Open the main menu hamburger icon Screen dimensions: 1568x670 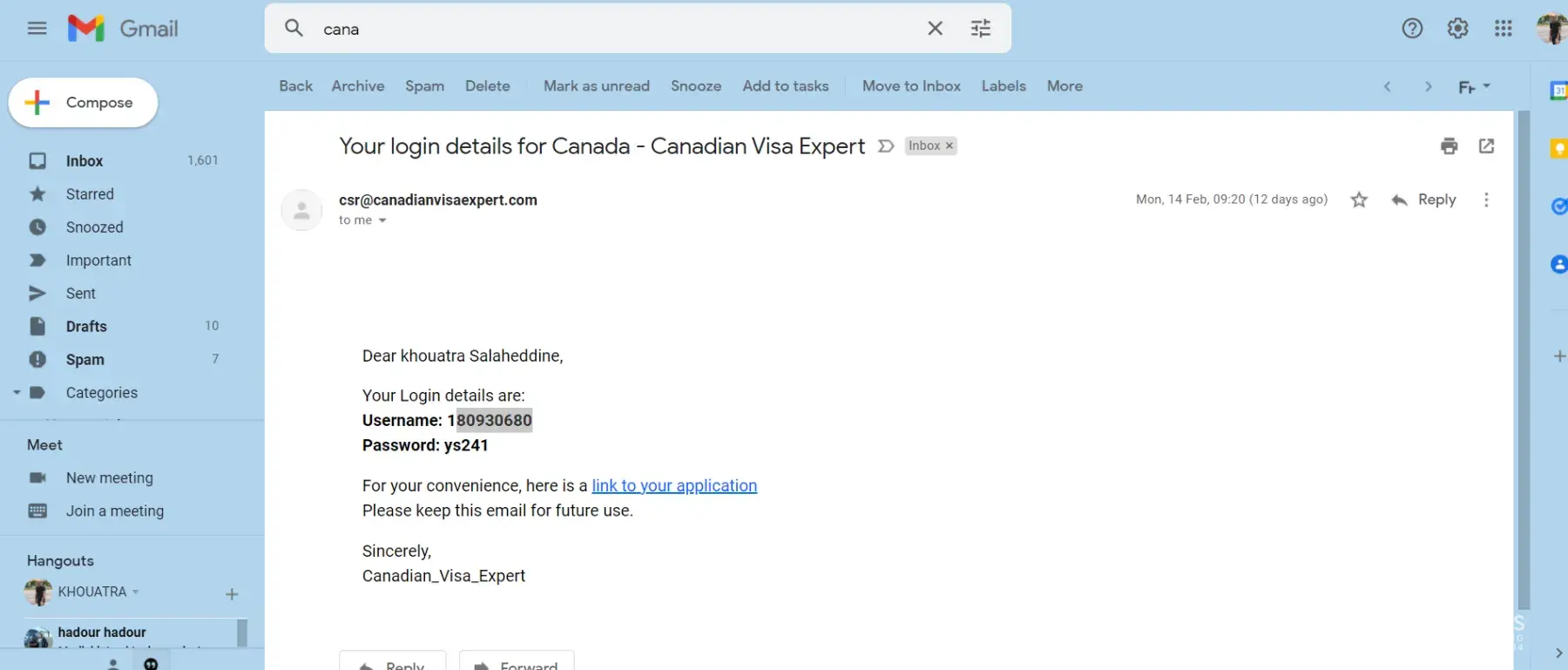coord(37,29)
